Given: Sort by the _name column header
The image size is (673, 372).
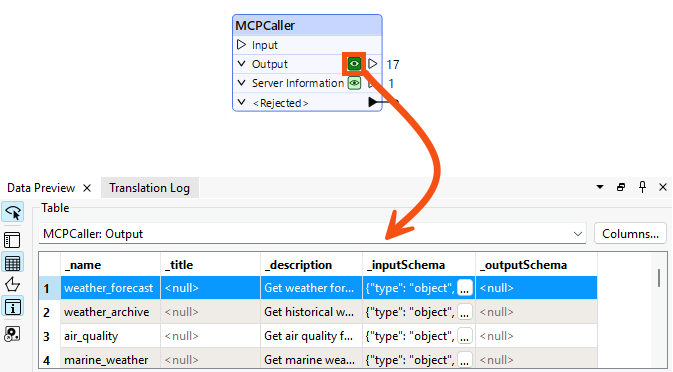Looking at the screenshot, I should pos(110,265).
